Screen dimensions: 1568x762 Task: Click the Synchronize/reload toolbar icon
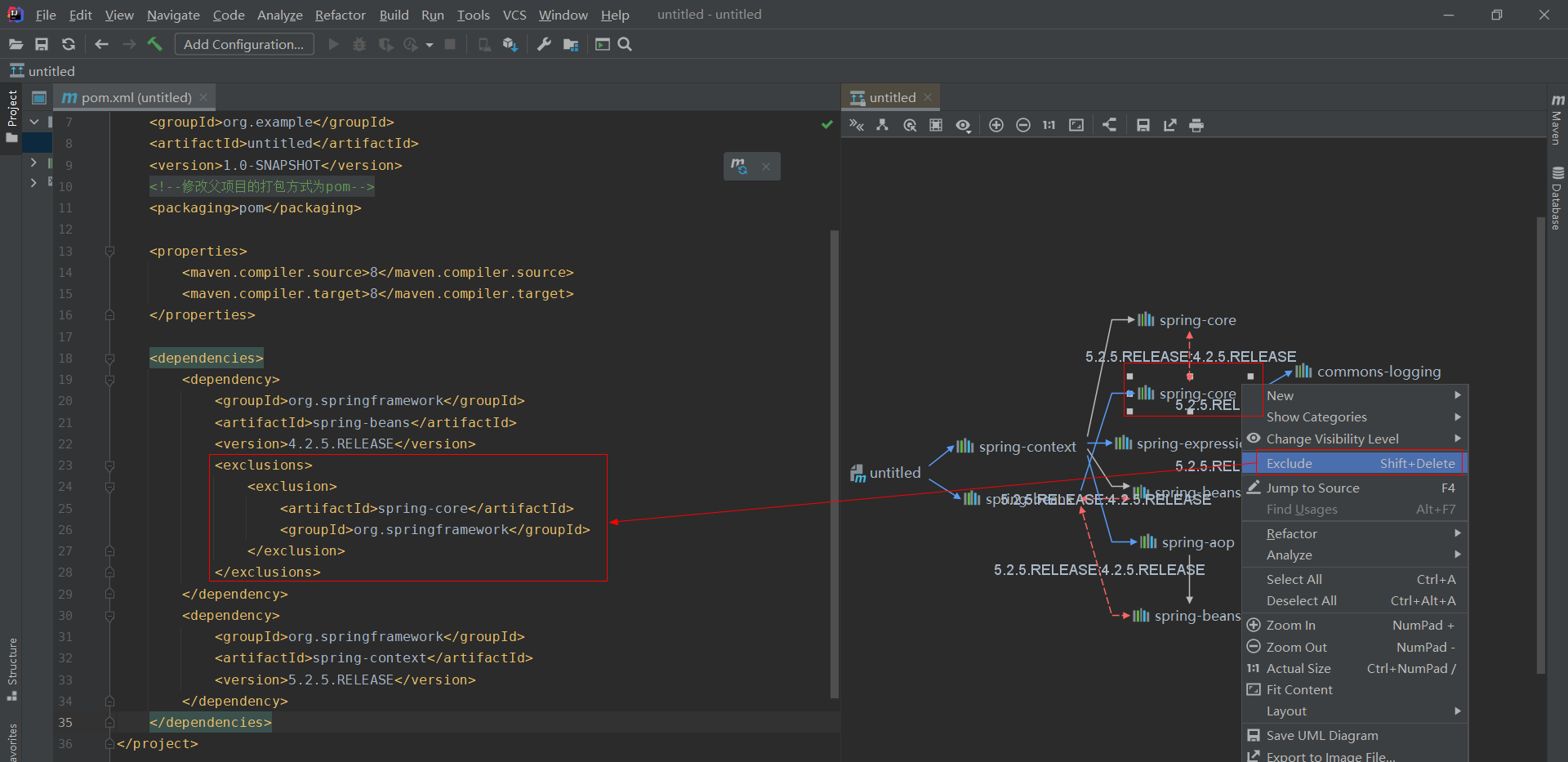coord(69,44)
